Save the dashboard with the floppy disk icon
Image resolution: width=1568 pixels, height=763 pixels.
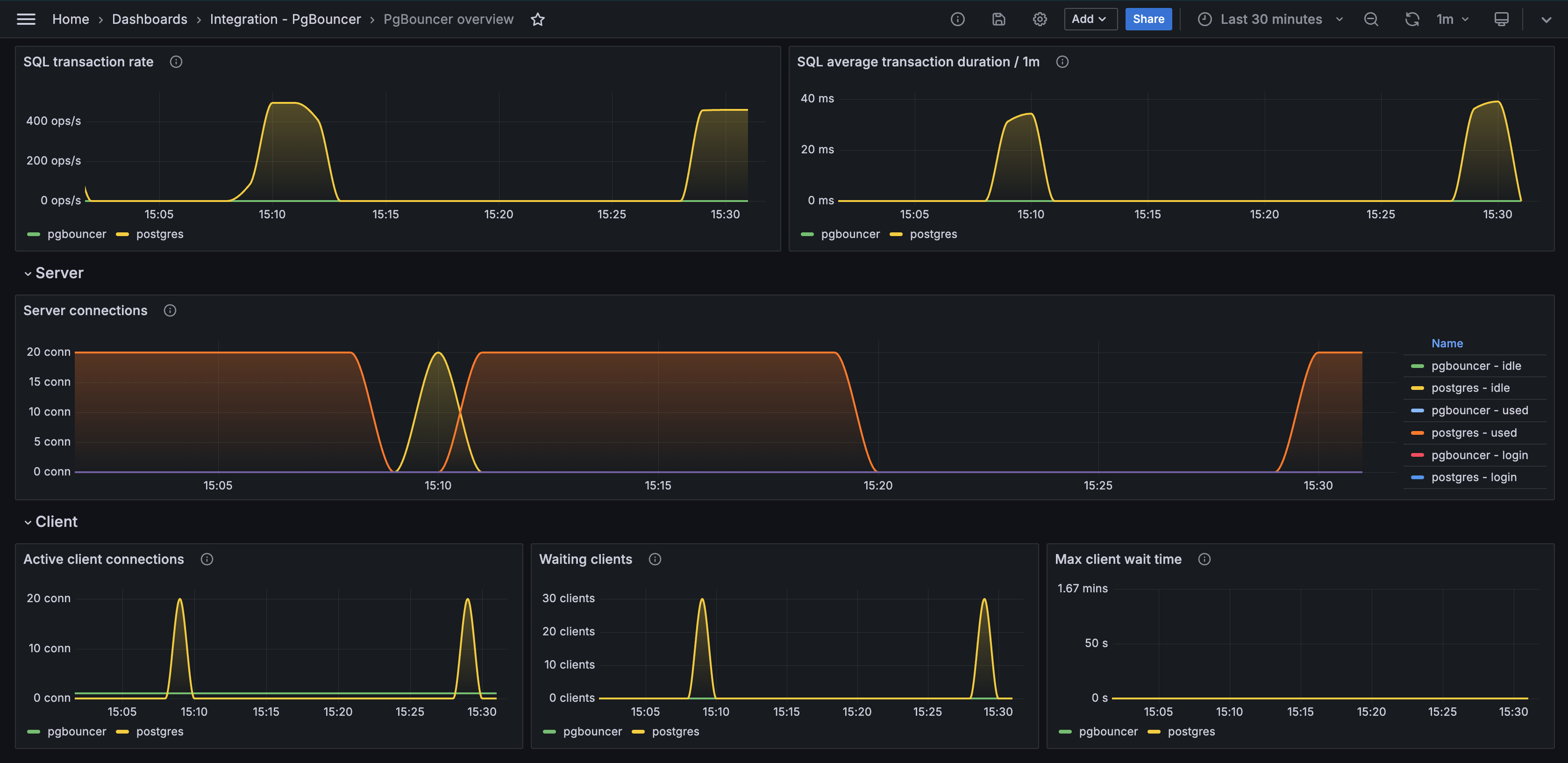pos(998,20)
